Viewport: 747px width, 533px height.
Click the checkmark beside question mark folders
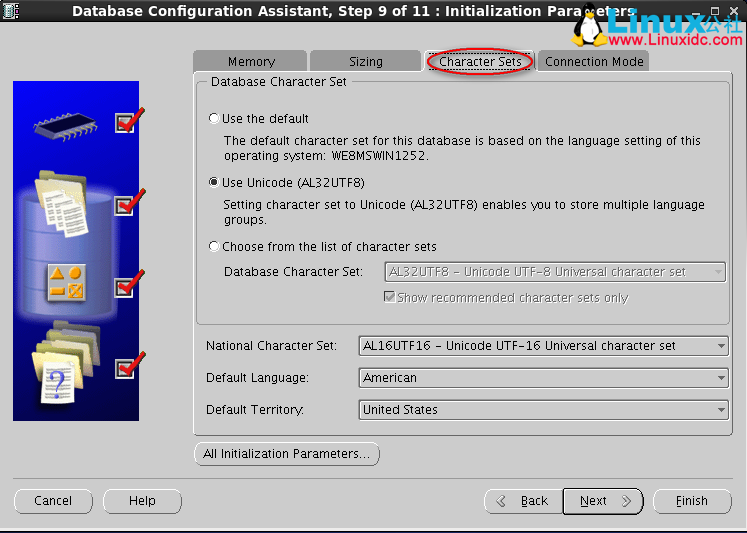pos(129,366)
